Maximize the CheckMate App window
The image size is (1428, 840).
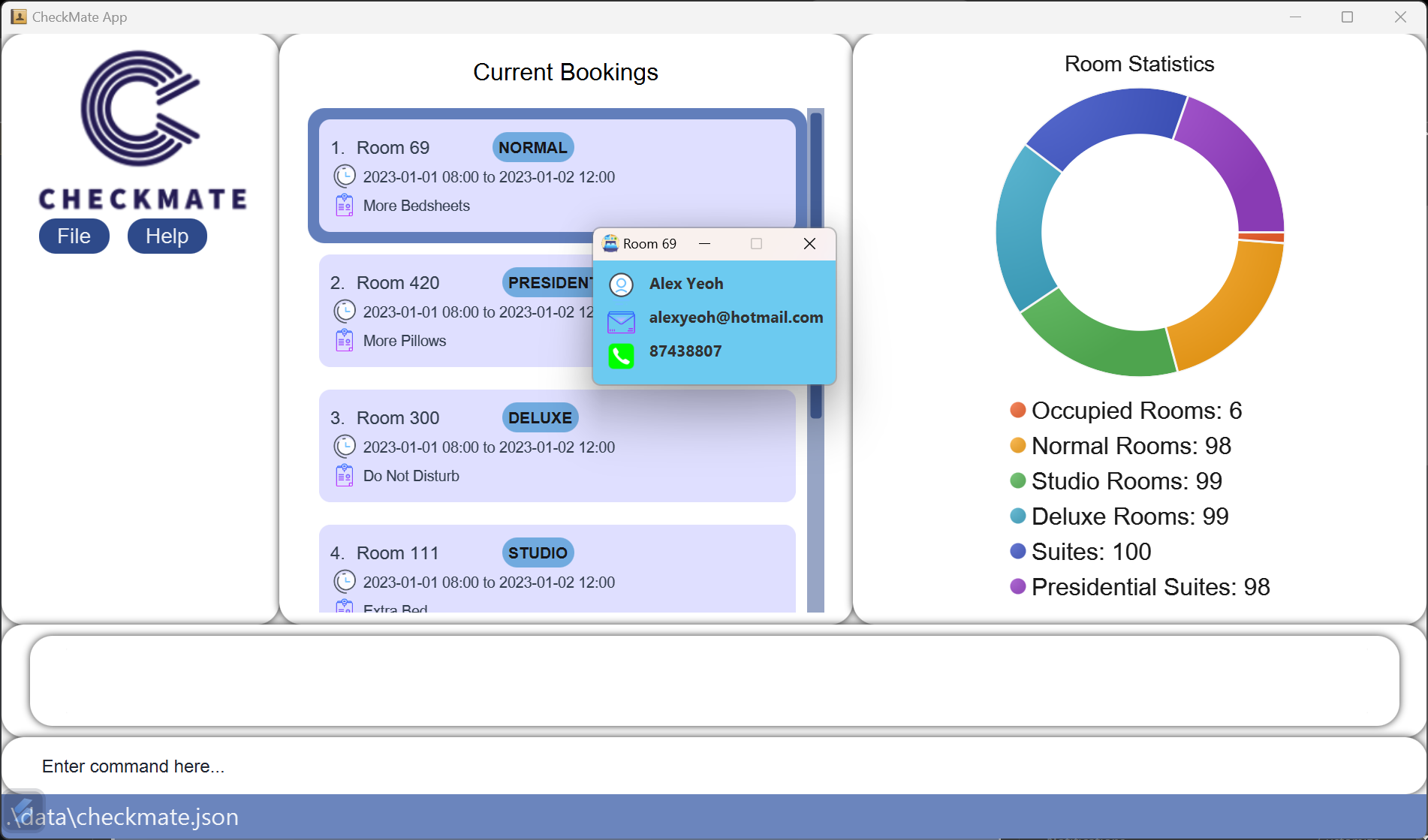click(x=1347, y=17)
